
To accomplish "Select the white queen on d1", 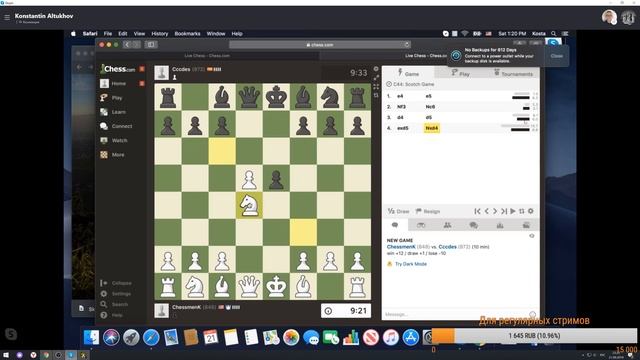I will (x=249, y=286).
